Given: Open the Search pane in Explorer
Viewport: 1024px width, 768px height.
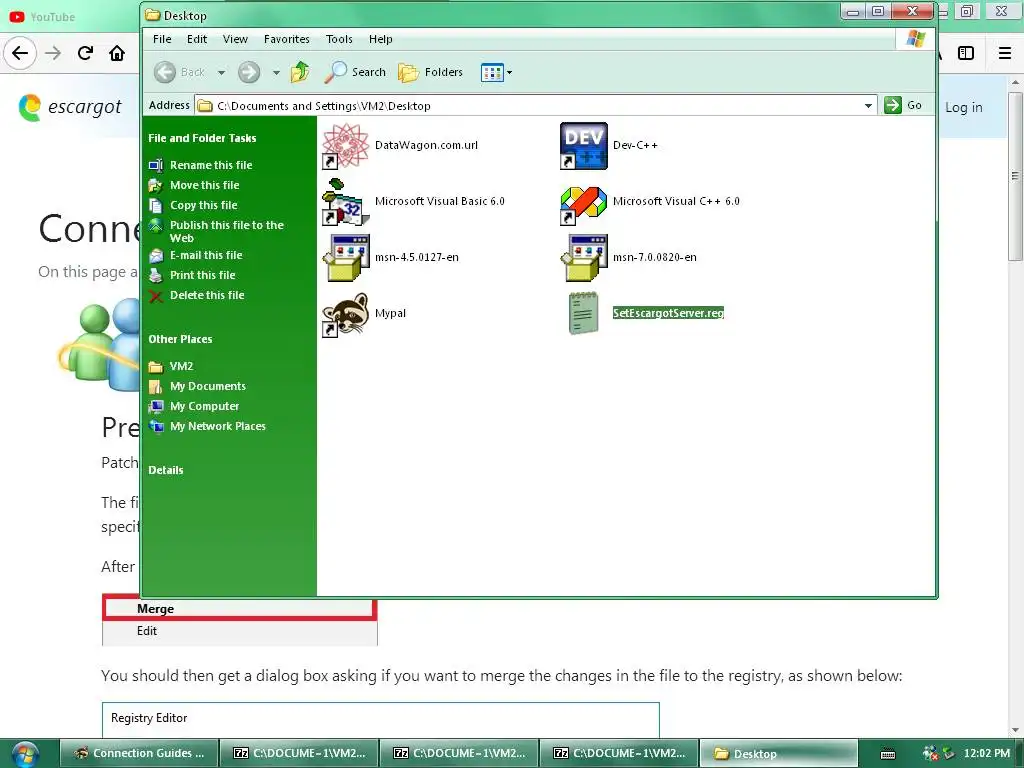Looking at the screenshot, I should tap(355, 72).
